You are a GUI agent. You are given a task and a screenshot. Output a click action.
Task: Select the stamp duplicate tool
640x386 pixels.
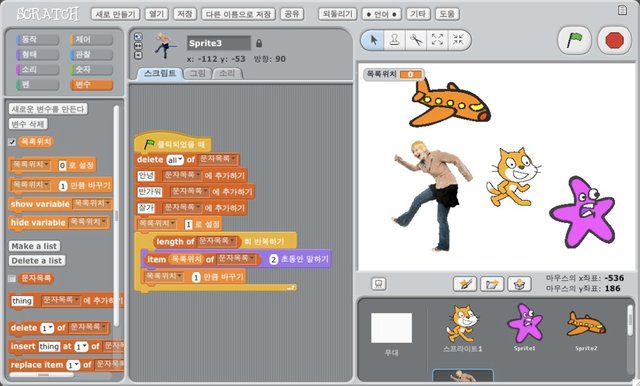394,40
